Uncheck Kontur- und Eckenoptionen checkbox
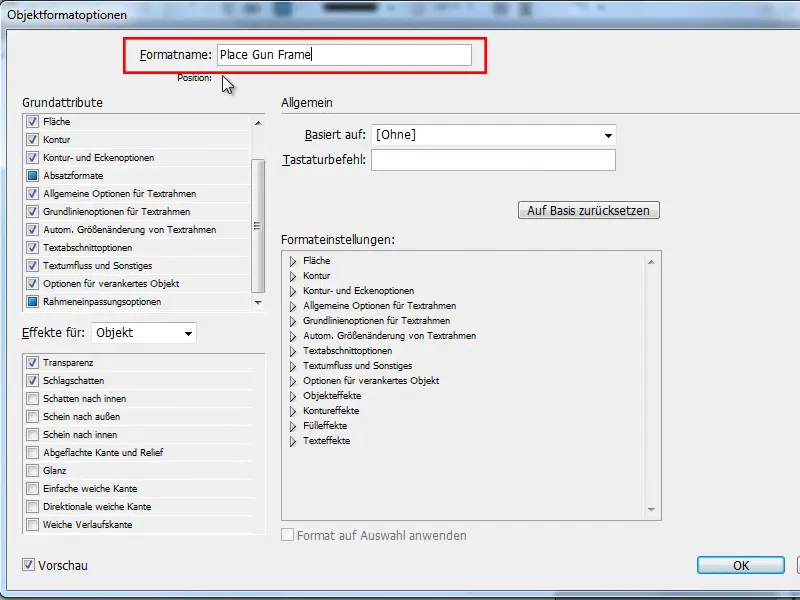 (33, 158)
